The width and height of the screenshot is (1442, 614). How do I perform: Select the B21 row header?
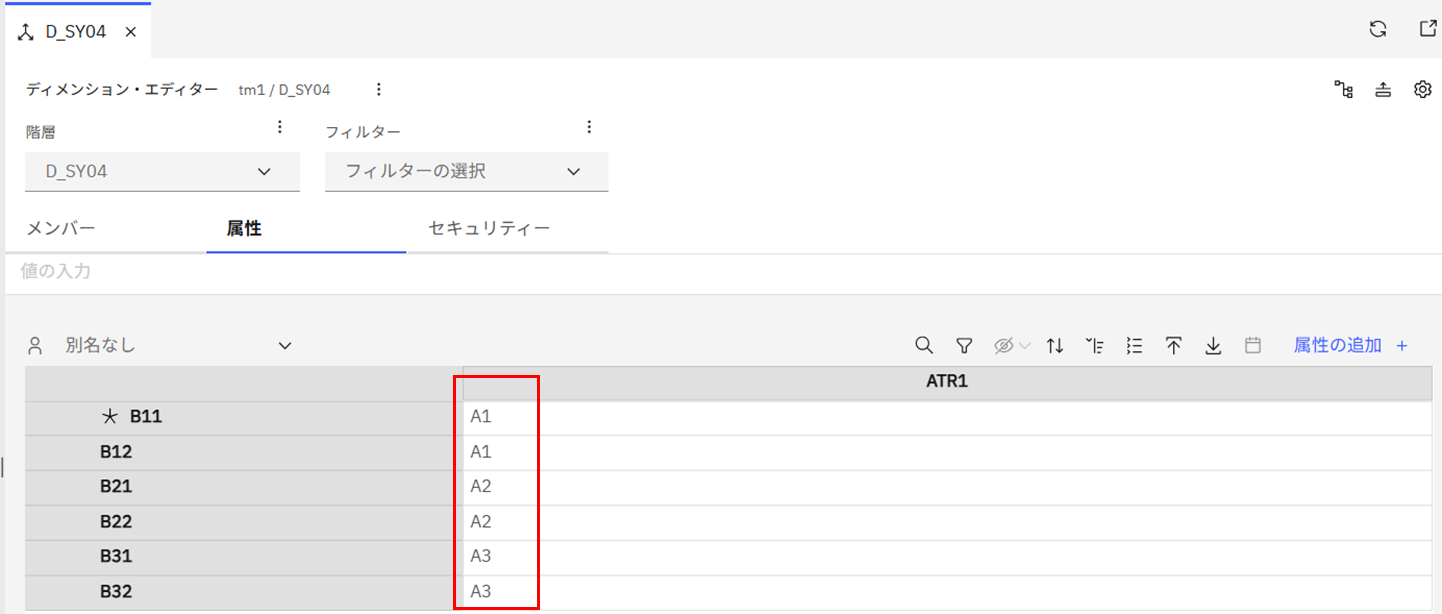(x=243, y=487)
